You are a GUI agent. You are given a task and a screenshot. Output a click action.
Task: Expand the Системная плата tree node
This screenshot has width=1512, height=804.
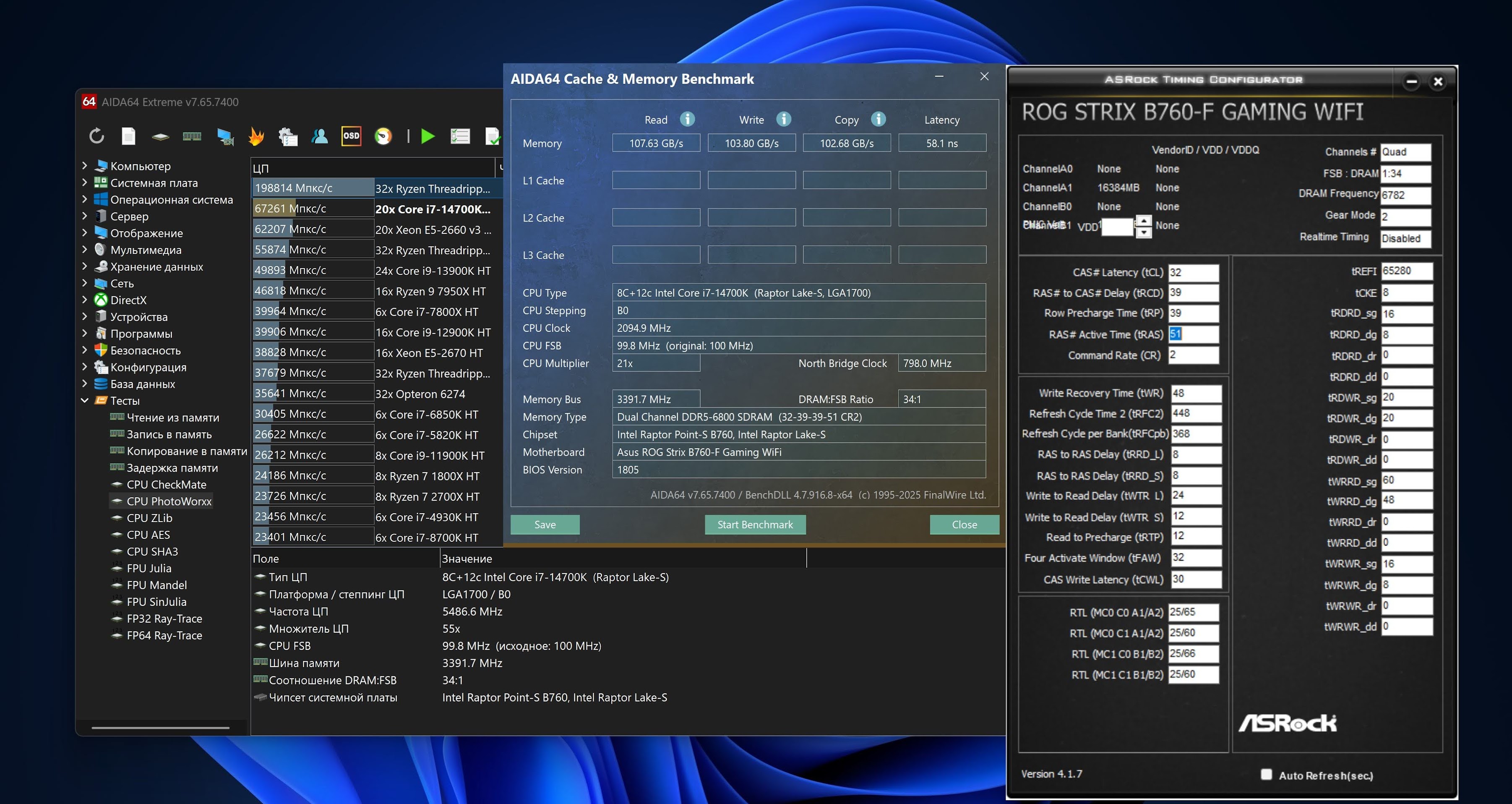point(85,183)
